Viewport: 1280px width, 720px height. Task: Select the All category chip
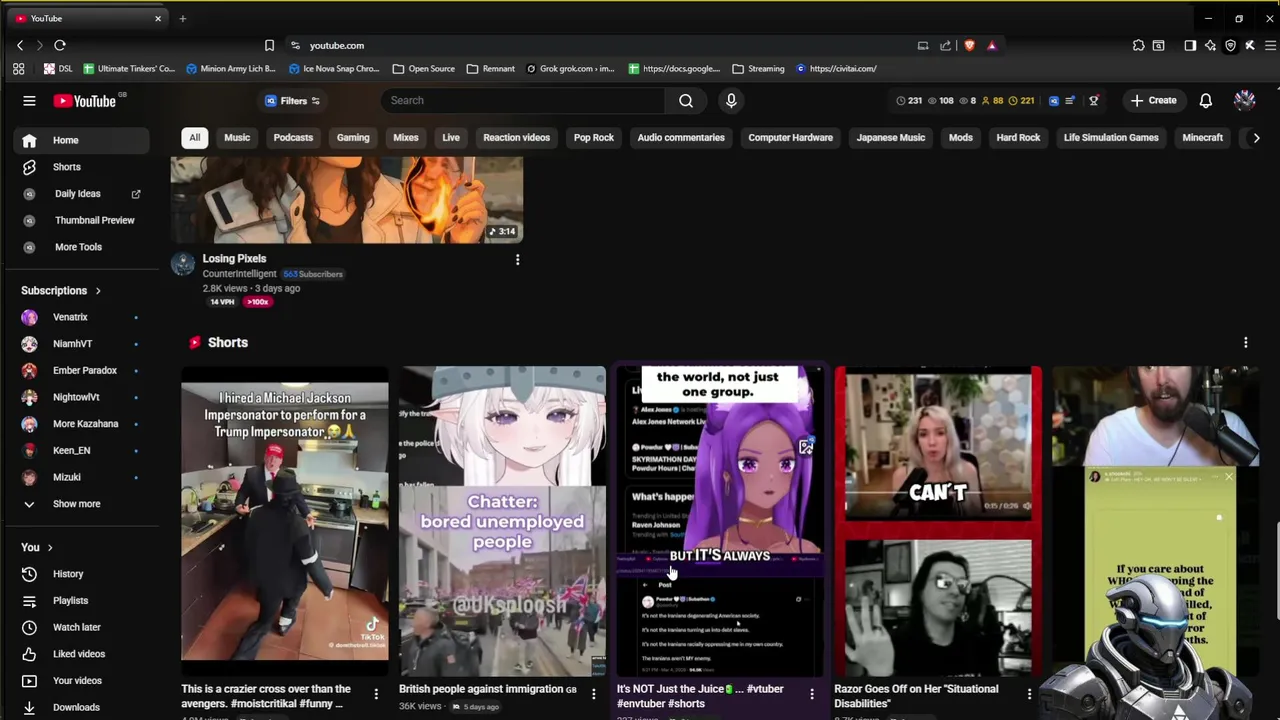195,138
